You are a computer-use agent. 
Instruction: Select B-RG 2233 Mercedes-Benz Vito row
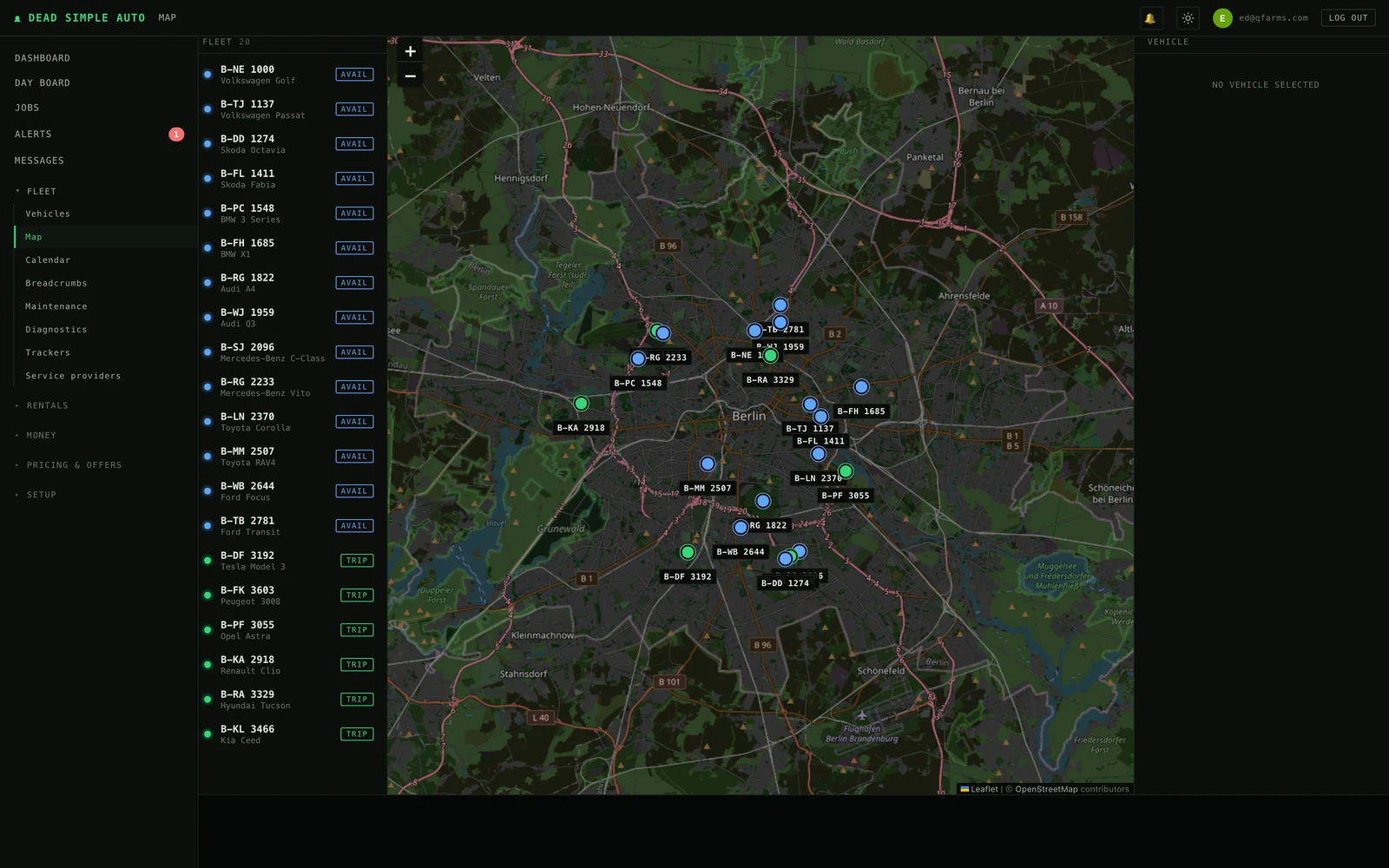293,387
